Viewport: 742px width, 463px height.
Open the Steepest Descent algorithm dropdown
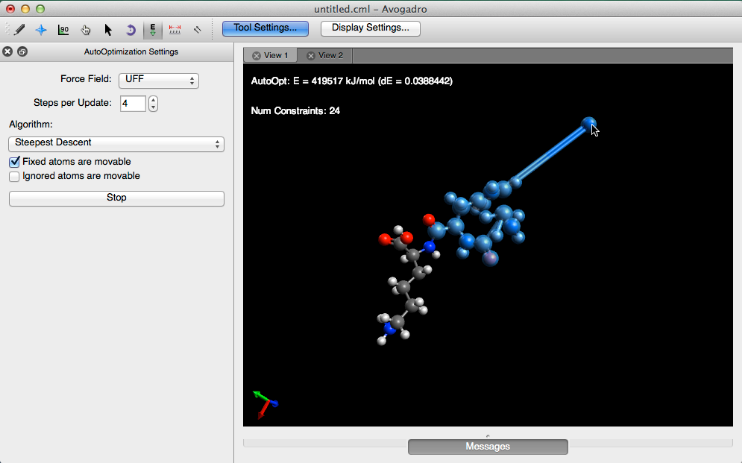tap(116, 144)
